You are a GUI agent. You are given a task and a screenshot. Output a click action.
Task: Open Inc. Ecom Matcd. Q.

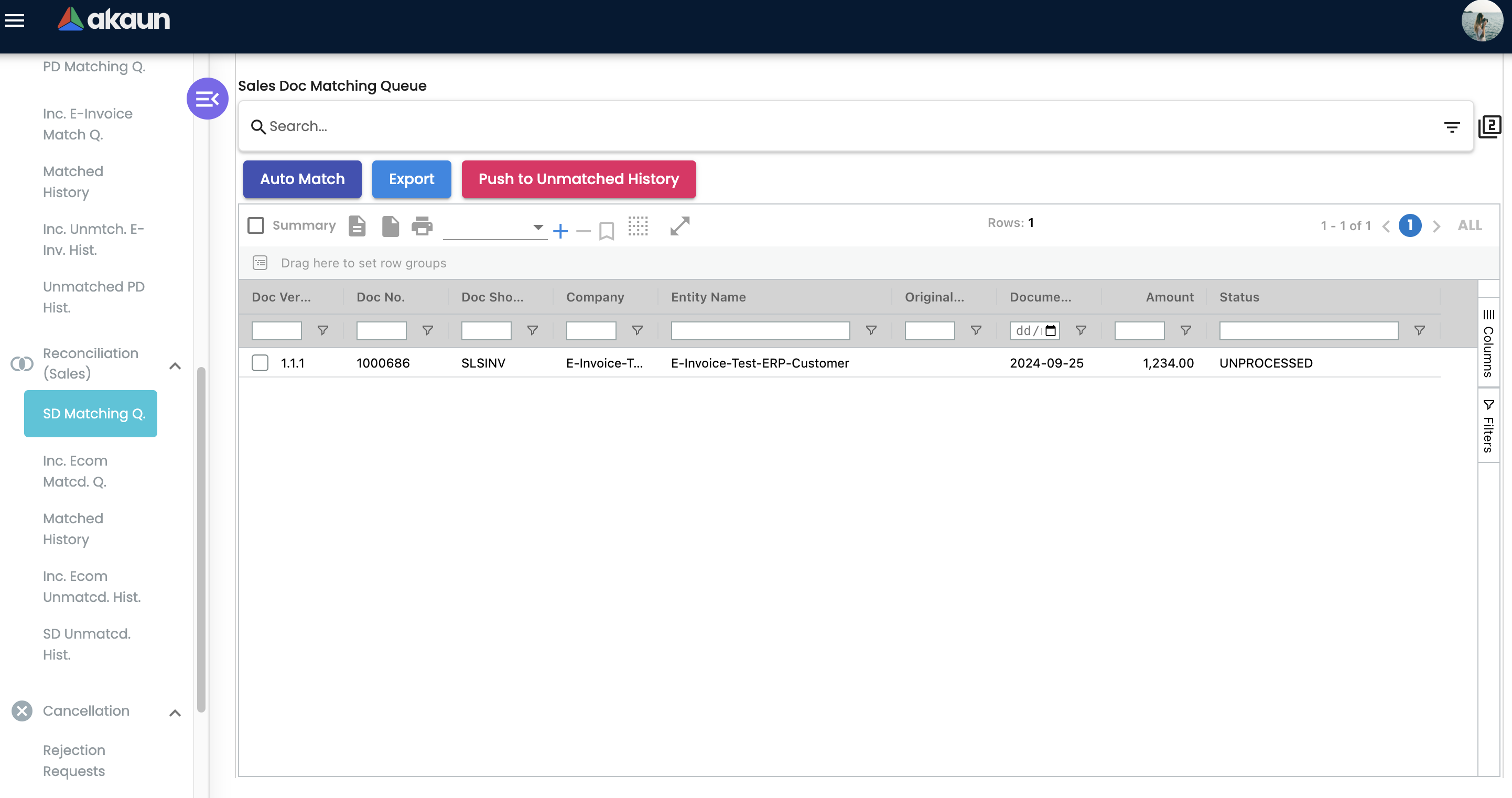pyautogui.click(x=75, y=471)
